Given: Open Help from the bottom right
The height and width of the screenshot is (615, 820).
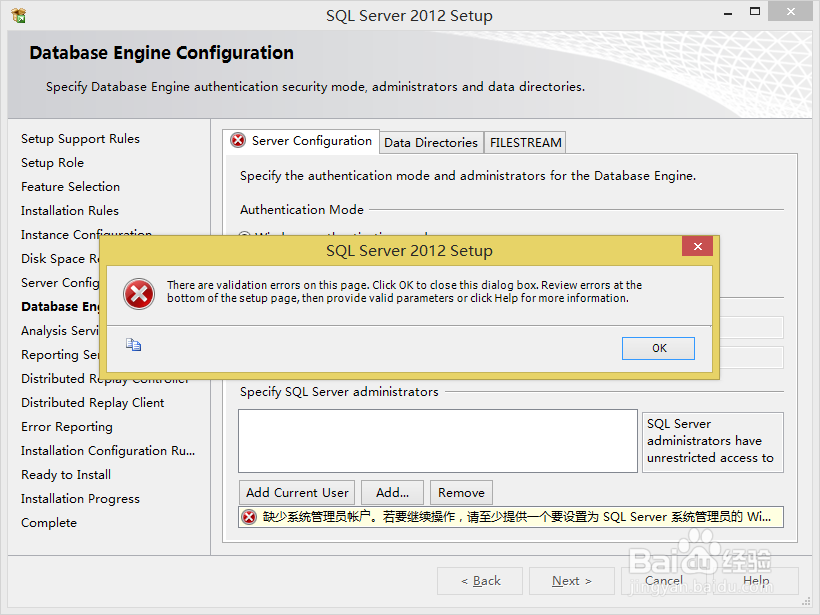Looking at the screenshot, I should point(757,580).
